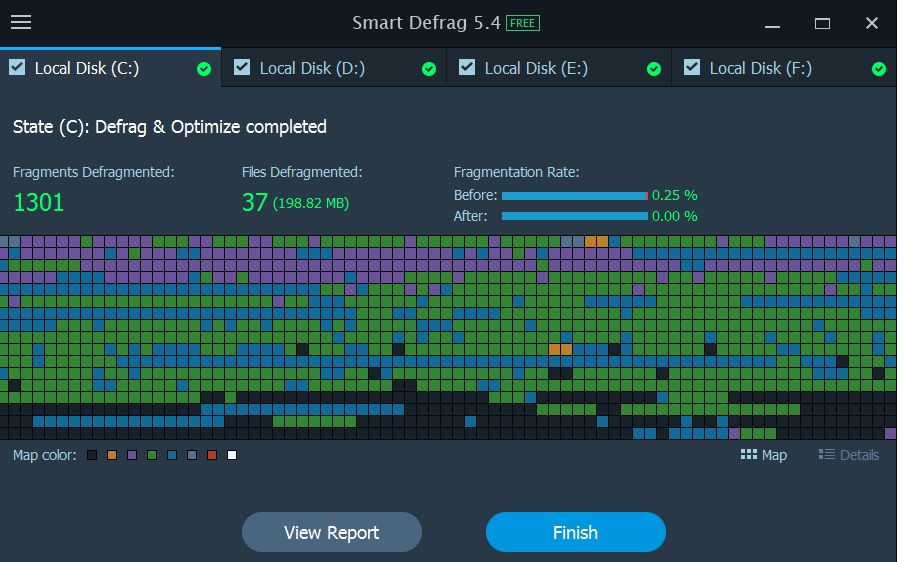Image resolution: width=909 pixels, height=562 pixels.
Task: Click green checkmark status on Local Disk (C:)
Action: [x=204, y=69]
